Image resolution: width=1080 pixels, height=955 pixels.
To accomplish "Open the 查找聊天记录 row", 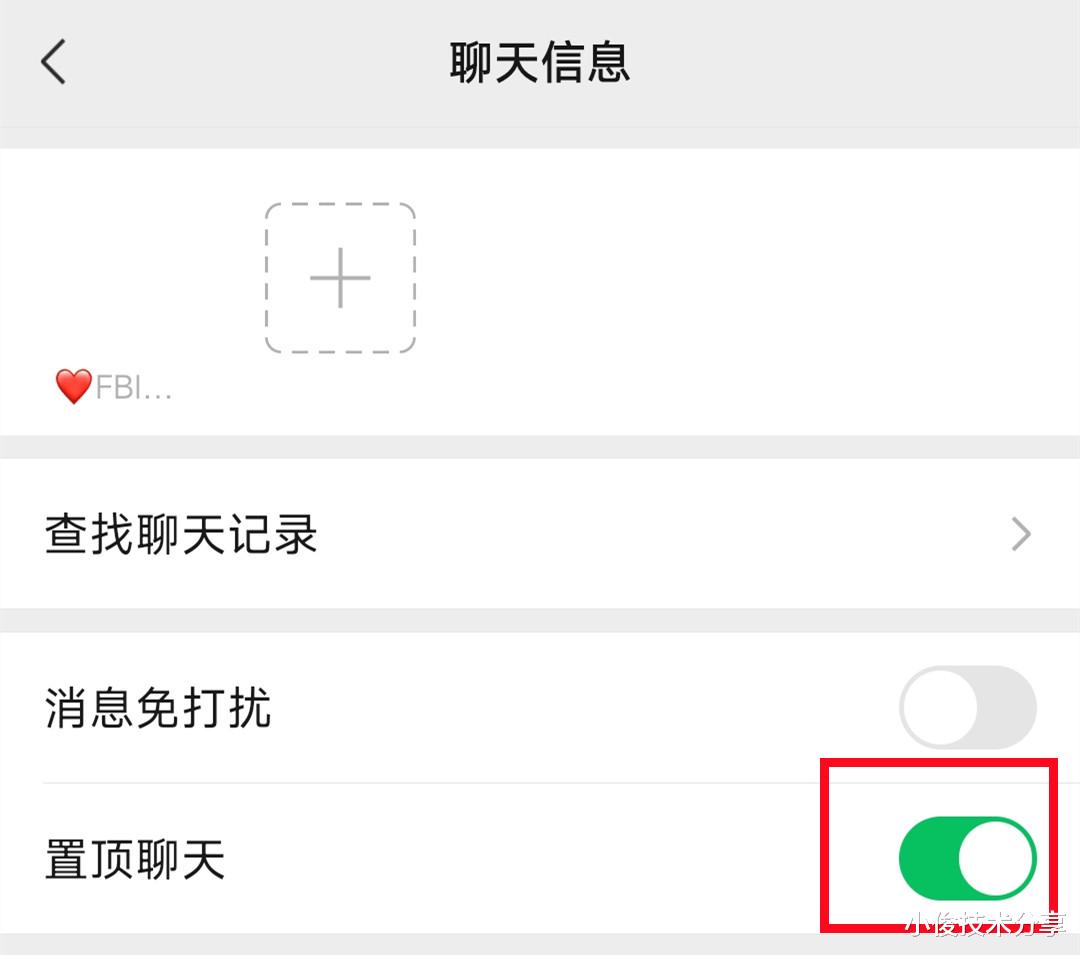I will point(540,534).
